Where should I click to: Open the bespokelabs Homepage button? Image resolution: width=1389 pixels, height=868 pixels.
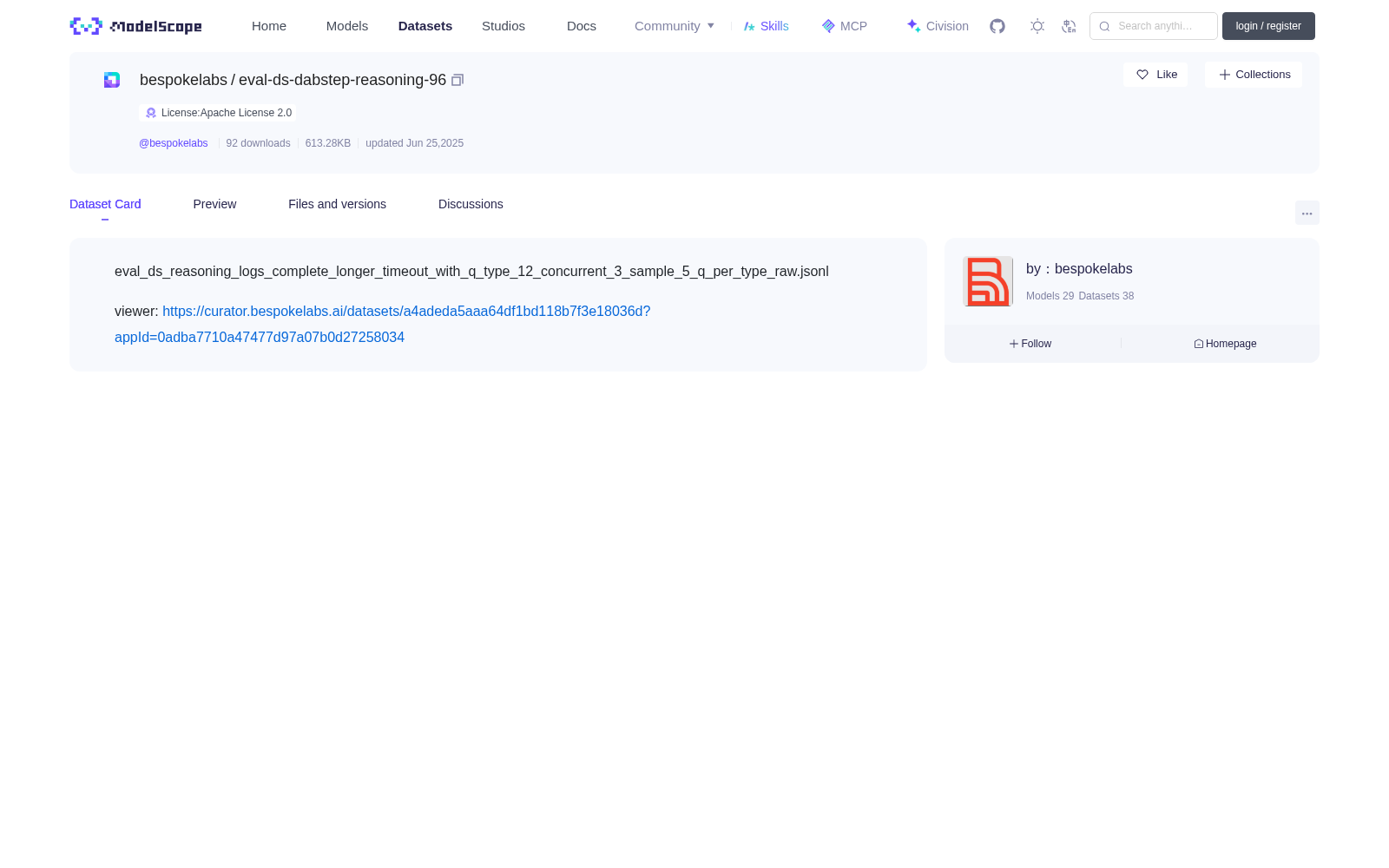pyautogui.click(x=1225, y=344)
